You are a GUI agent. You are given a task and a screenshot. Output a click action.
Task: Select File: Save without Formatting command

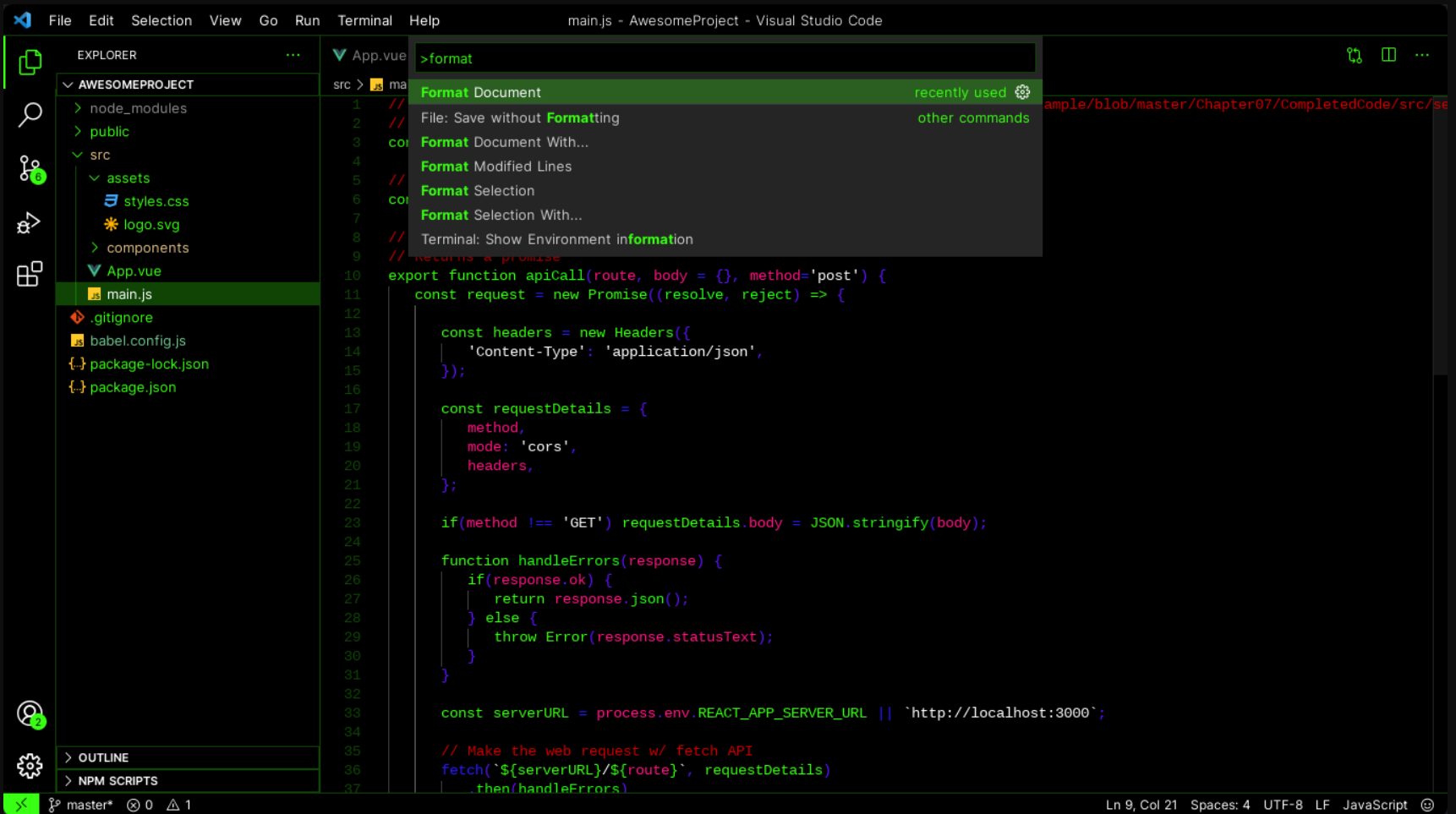(x=725, y=117)
